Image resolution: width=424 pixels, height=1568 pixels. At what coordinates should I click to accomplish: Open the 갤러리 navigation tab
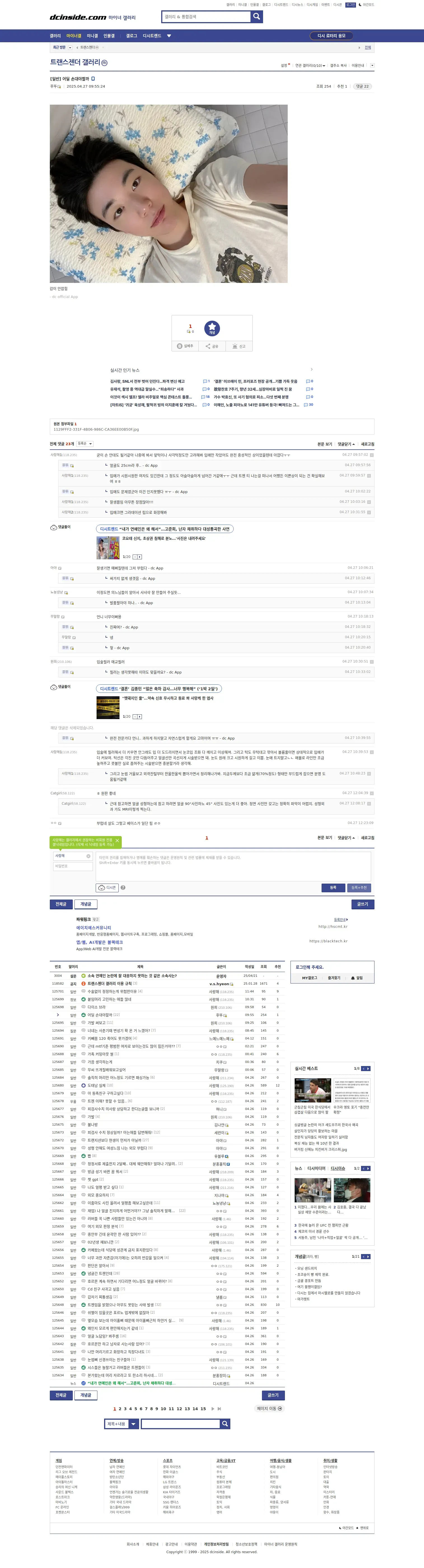tap(55, 36)
